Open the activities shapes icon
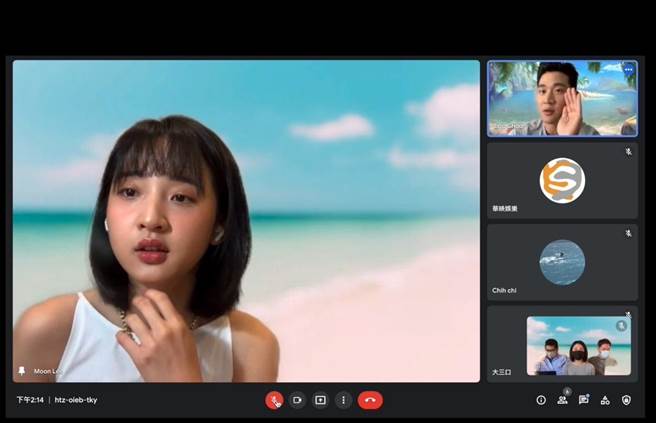 [605, 400]
